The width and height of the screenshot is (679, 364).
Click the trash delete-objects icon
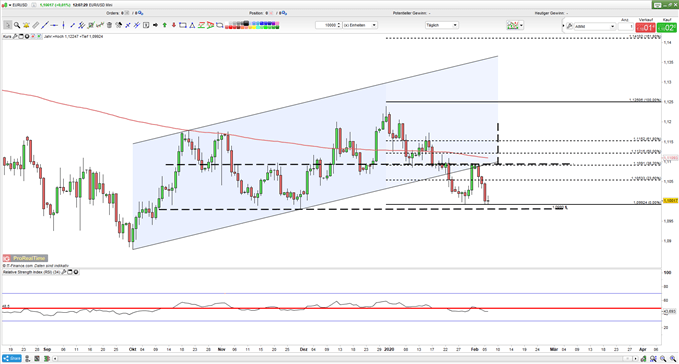click(109, 25)
